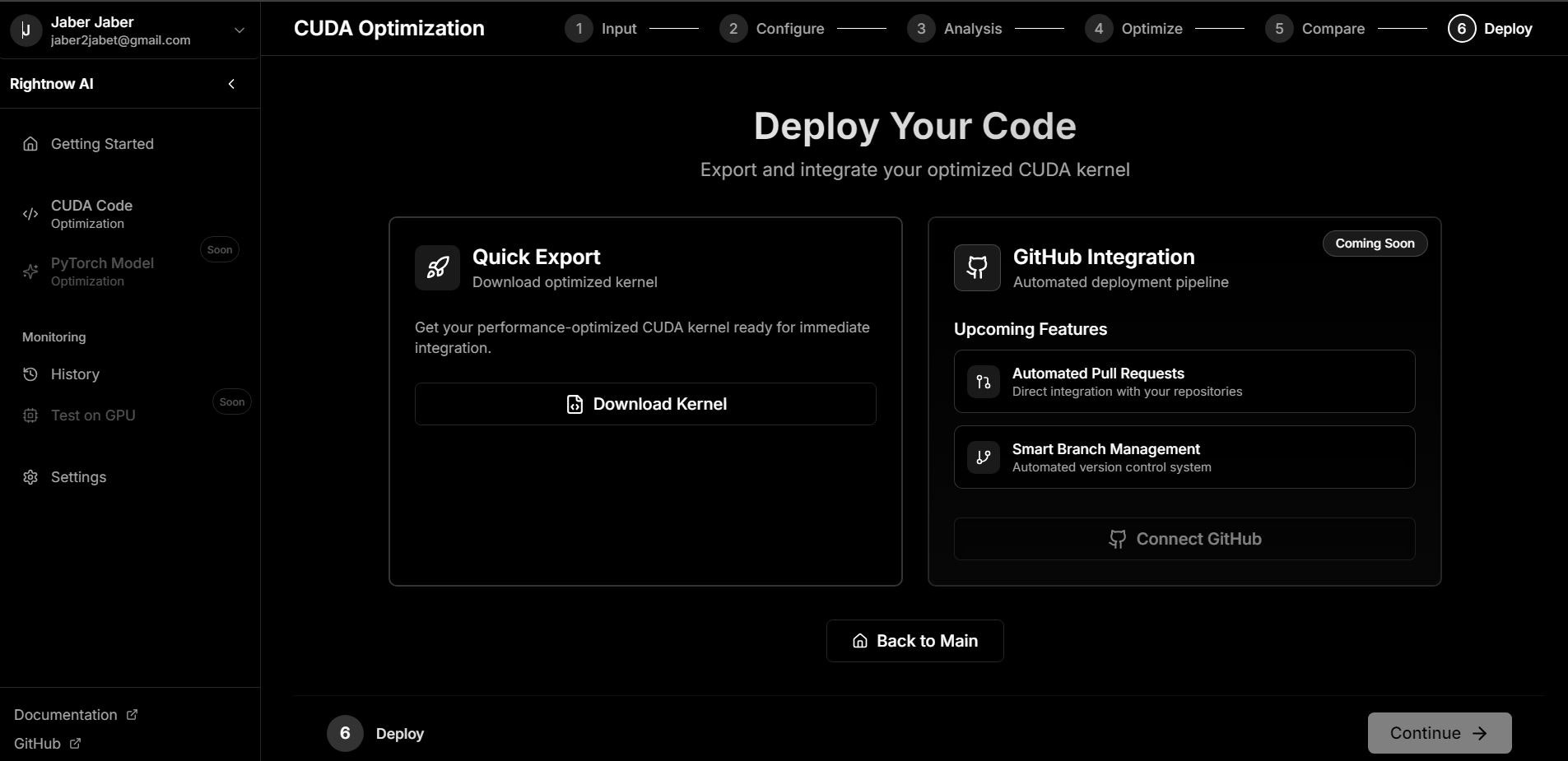Click the GitHub Integration logo icon
Screen dimensions: 1568x761
click(x=977, y=267)
